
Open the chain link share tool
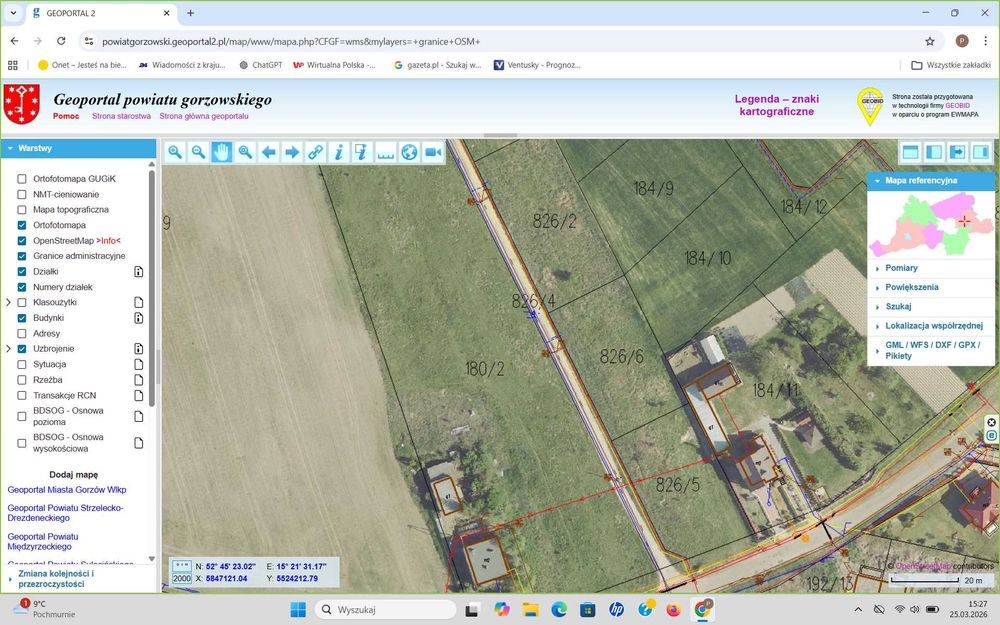[x=316, y=152]
